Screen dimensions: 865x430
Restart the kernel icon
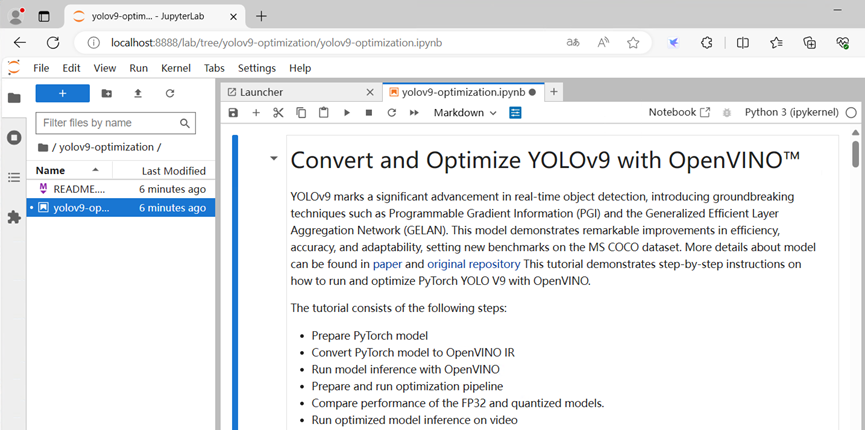click(x=392, y=113)
